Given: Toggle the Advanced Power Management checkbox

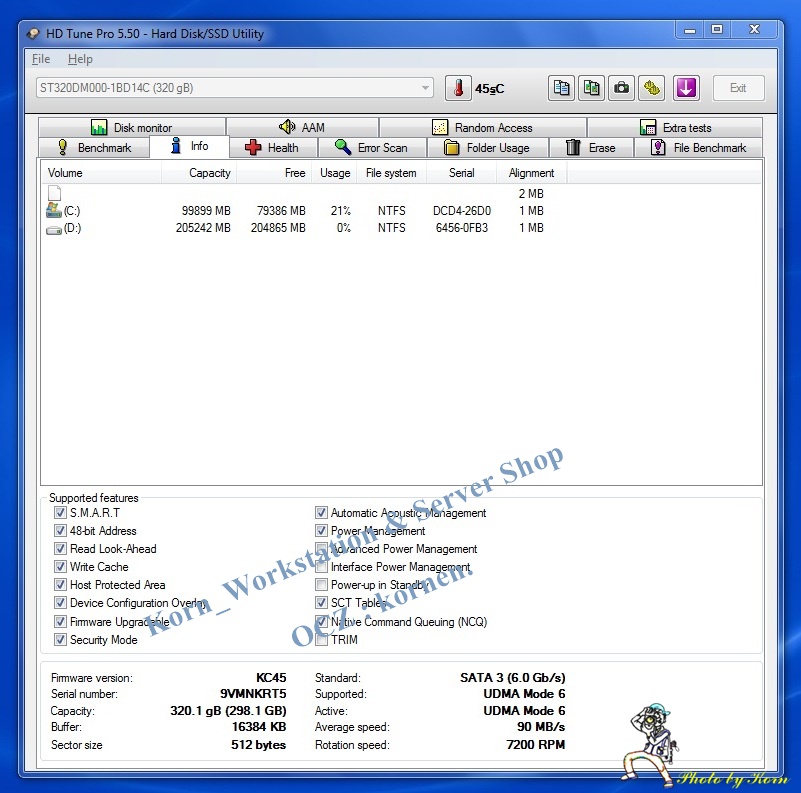Looking at the screenshot, I should [321, 548].
